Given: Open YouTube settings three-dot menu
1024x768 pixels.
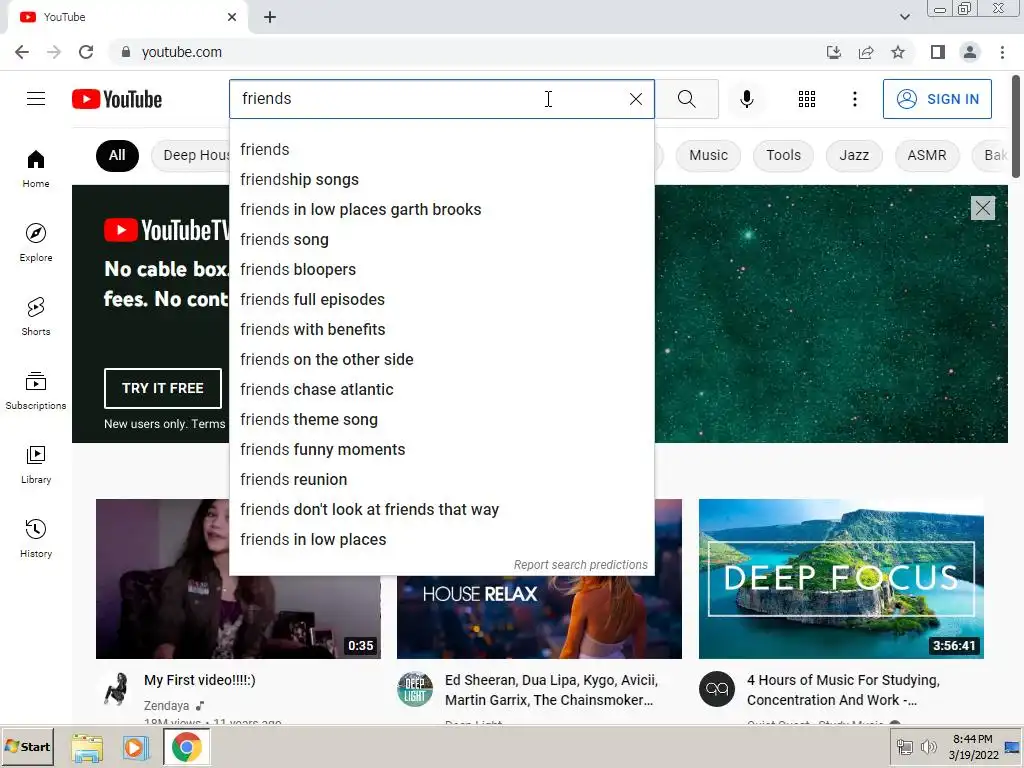Looking at the screenshot, I should (854, 99).
